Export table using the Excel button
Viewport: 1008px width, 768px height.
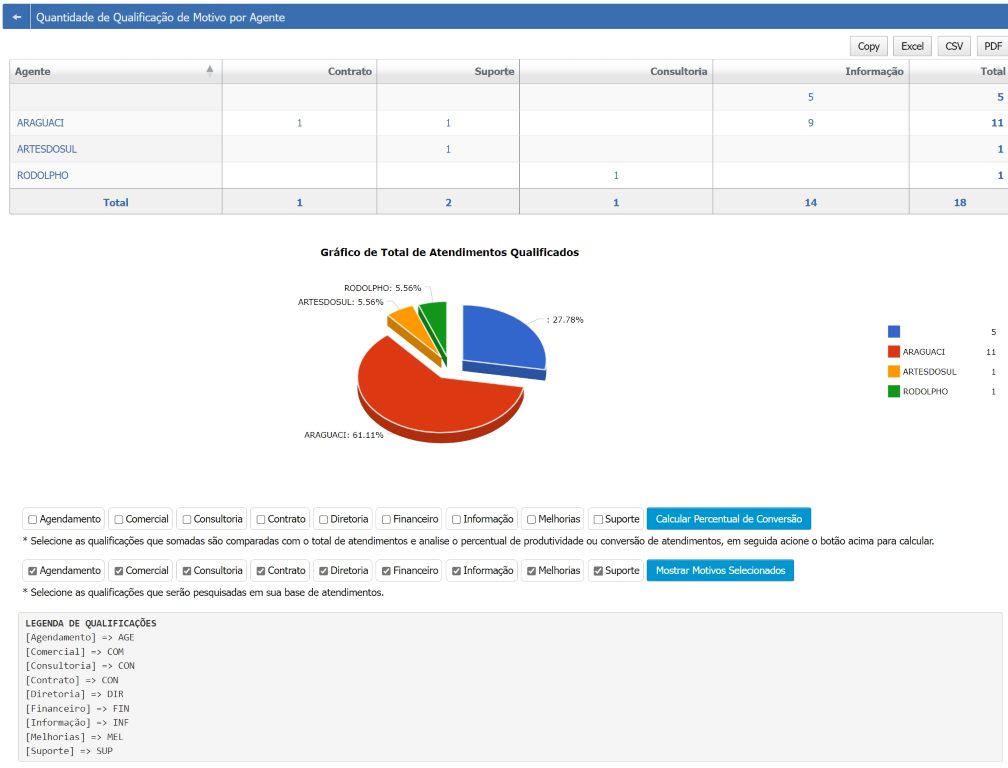(912, 46)
